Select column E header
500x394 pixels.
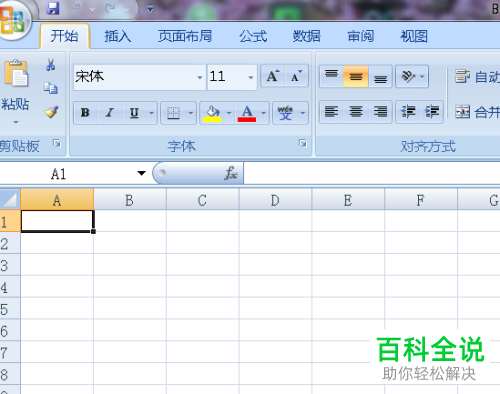pos(348,200)
